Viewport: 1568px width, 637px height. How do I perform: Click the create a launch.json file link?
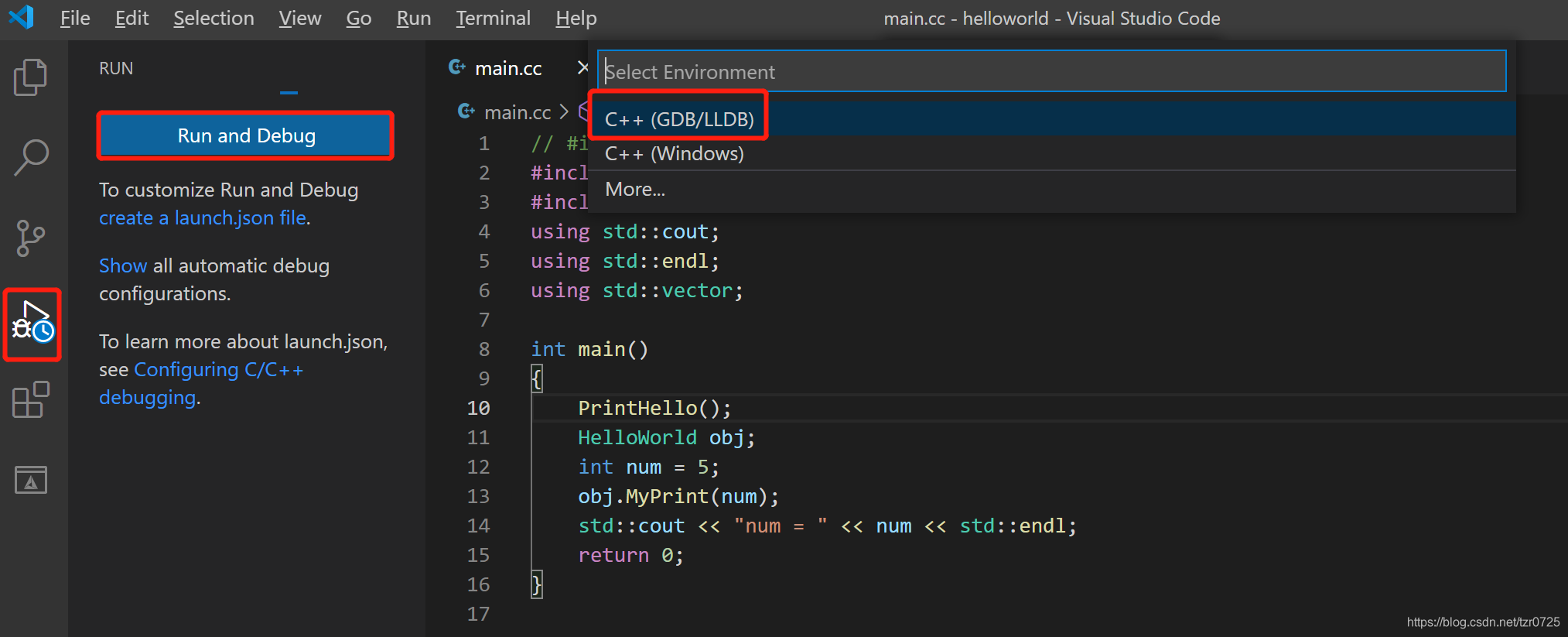coord(203,217)
